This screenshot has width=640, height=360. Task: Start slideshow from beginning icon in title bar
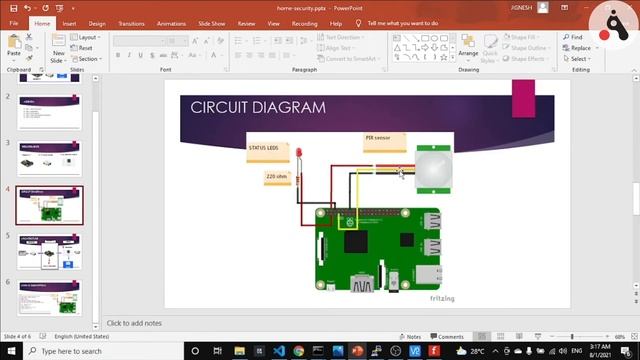pos(60,8)
